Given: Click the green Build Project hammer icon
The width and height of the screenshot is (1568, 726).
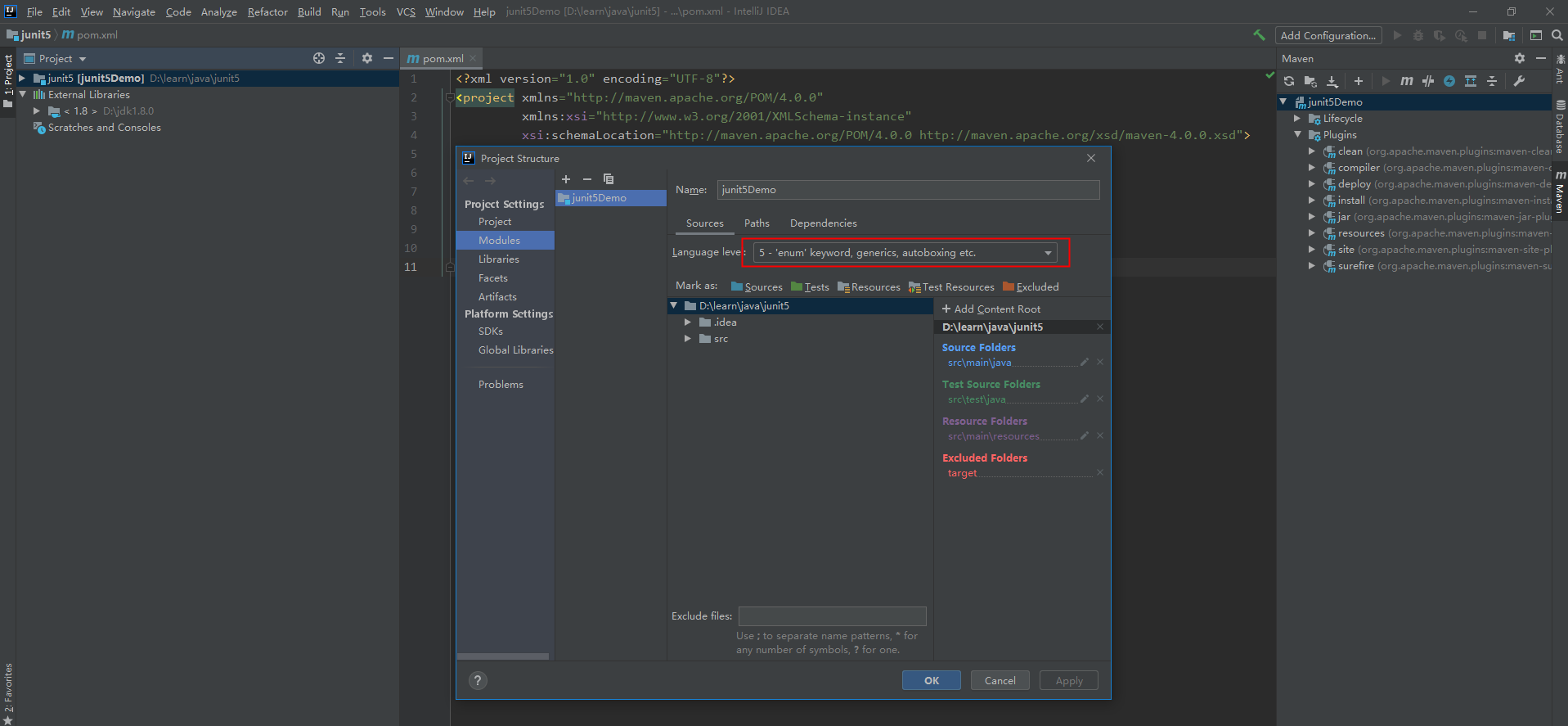Looking at the screenshot, I should click(1259, 35).
